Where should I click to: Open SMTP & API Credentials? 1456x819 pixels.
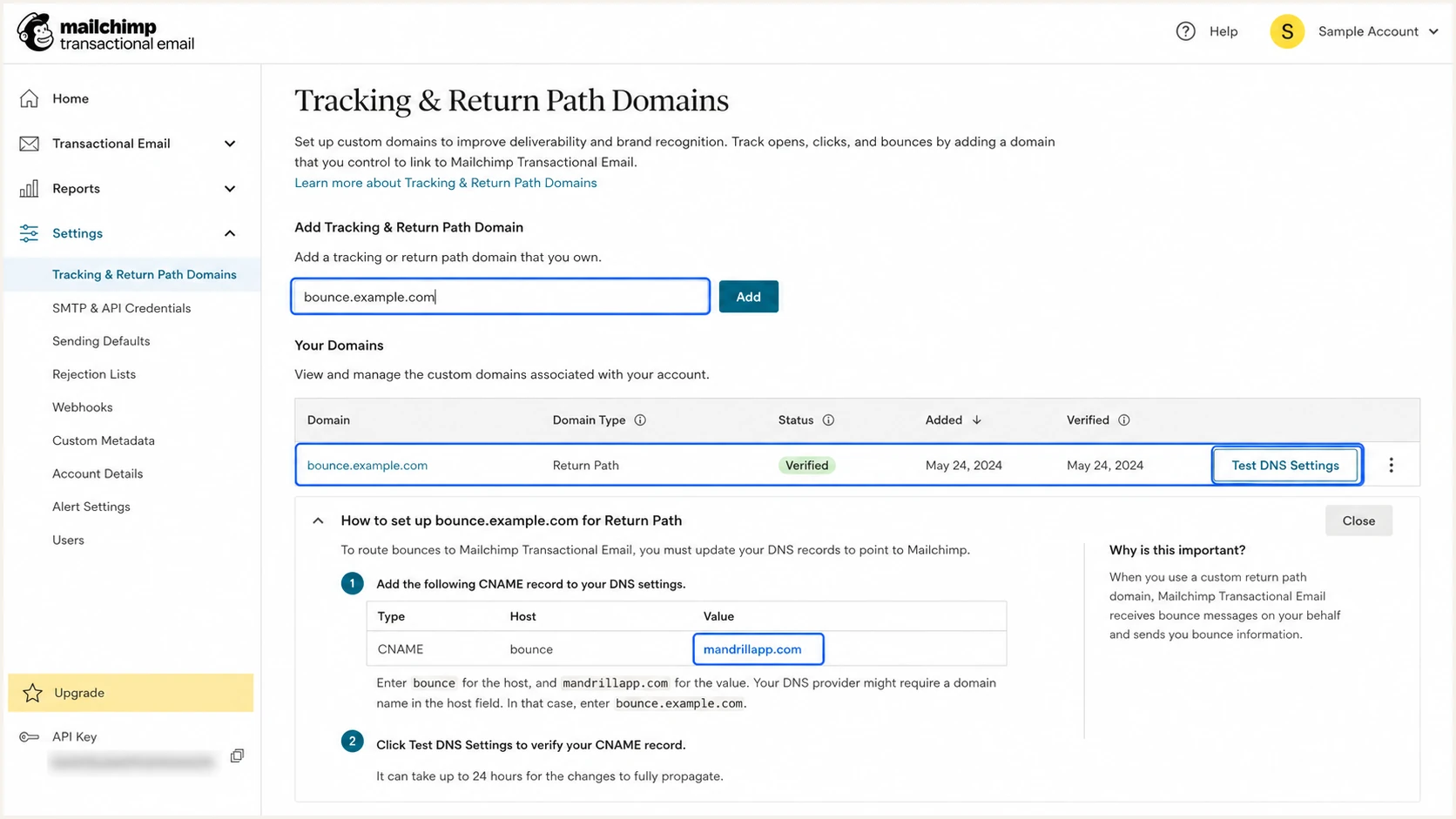click(x=121, y=308)
